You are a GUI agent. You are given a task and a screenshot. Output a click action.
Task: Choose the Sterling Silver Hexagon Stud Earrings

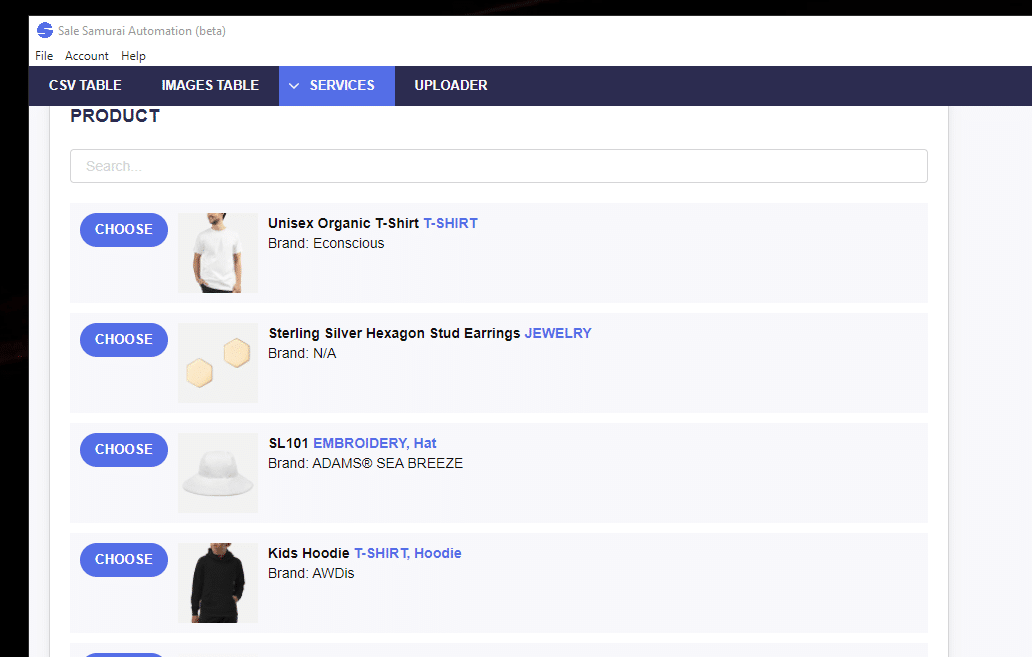(124, 340)
